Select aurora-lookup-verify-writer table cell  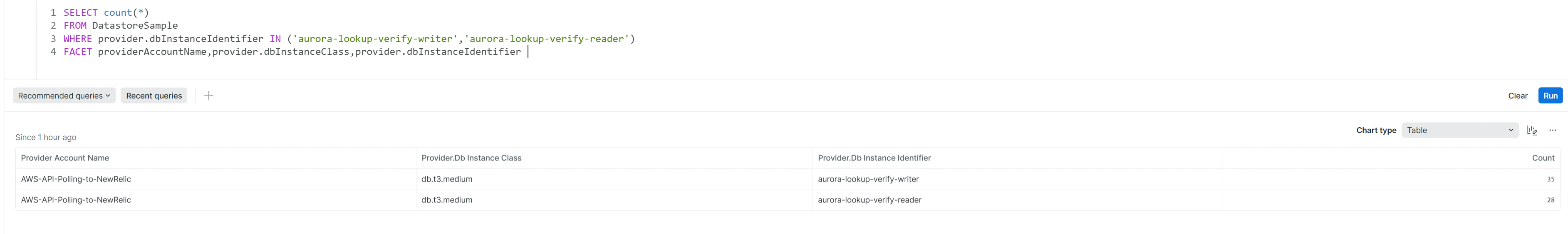click(x=1017, y=179)
